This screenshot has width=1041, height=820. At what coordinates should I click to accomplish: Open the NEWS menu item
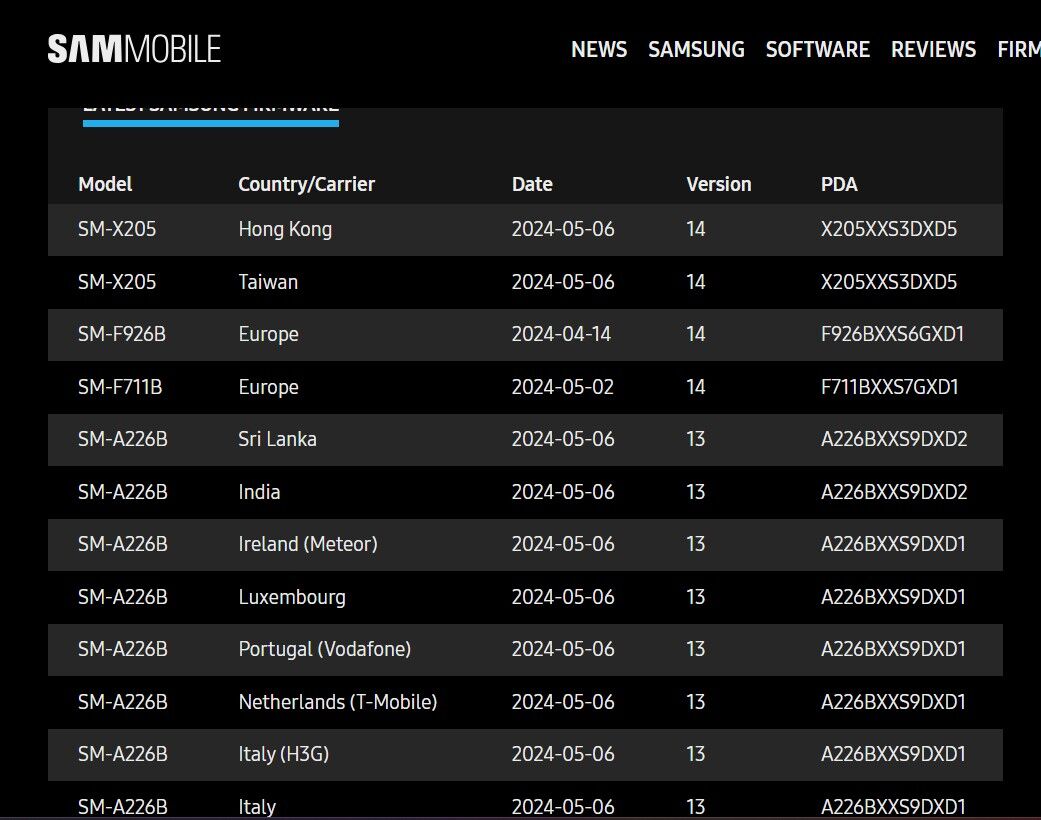[x=599, y=49]
